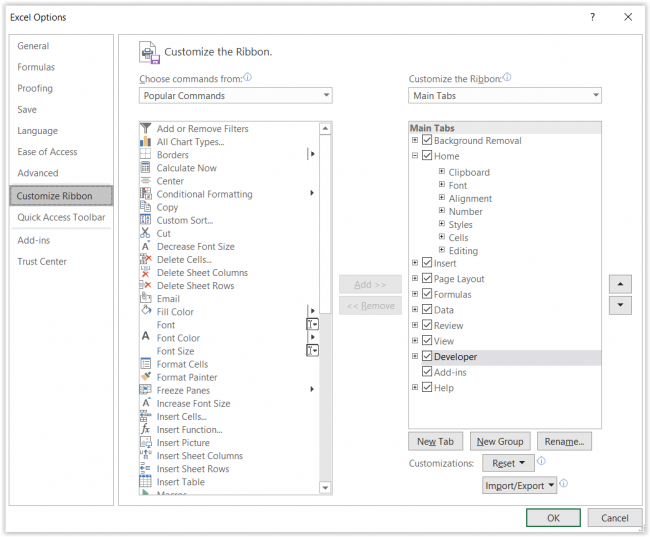The width and height of the screenshot is (650, 537).
Task: Confirm with the OK button
Action: 553,518
